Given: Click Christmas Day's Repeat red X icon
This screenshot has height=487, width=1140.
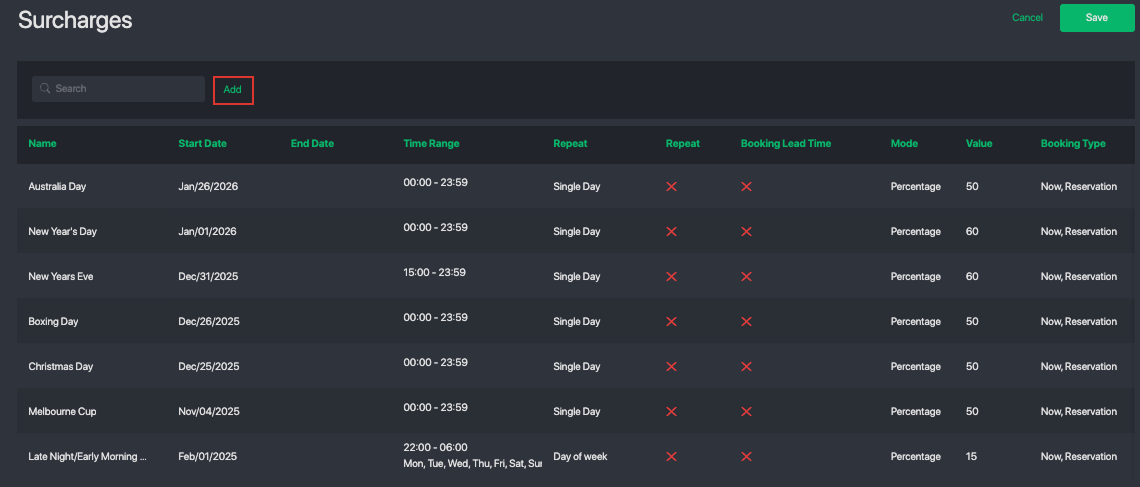Looking at the screenshot, I should (x=672, y=366).
